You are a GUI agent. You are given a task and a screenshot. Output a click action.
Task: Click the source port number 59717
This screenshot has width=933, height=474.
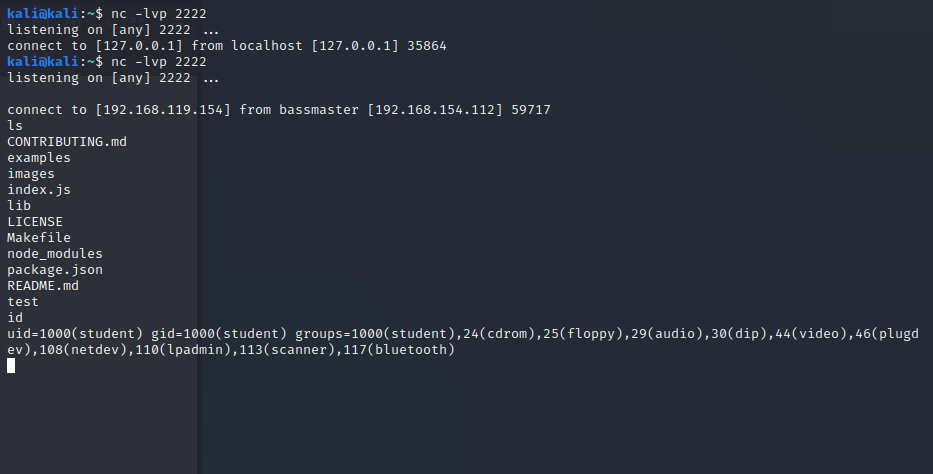tap(531, 109)
